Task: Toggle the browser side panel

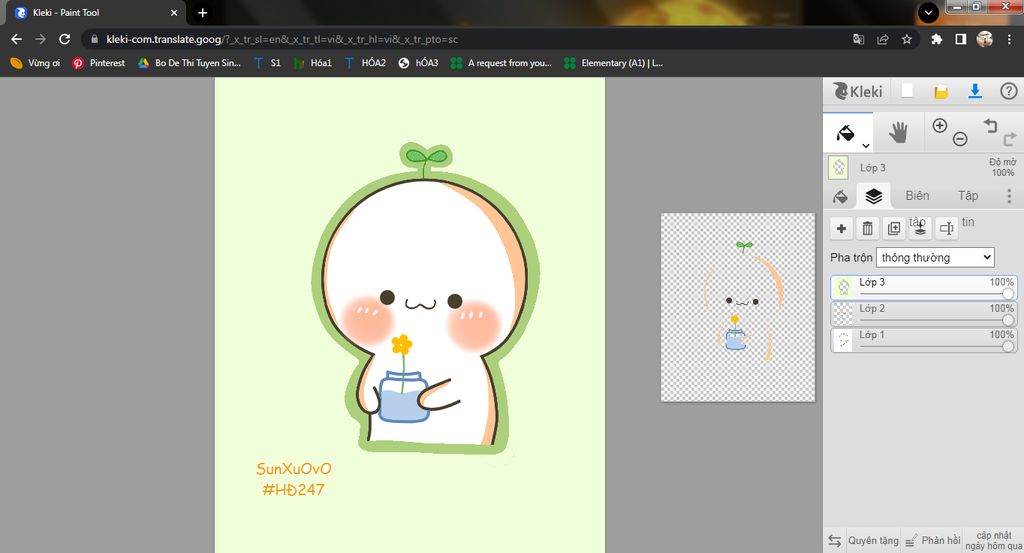Action: tap(961, 39)
